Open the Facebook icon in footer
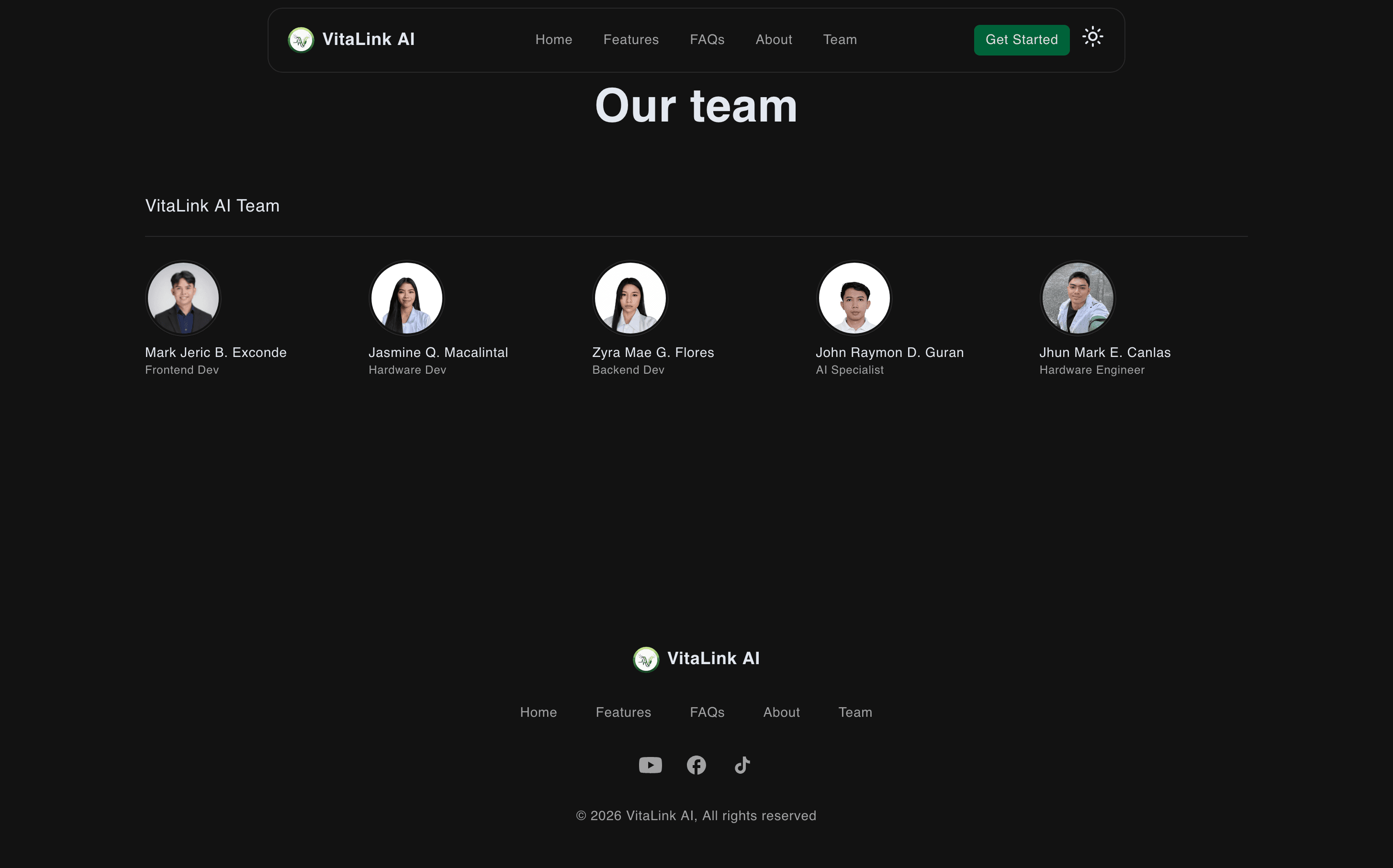The image size is (1393, 868). click(x=696, y=765)
